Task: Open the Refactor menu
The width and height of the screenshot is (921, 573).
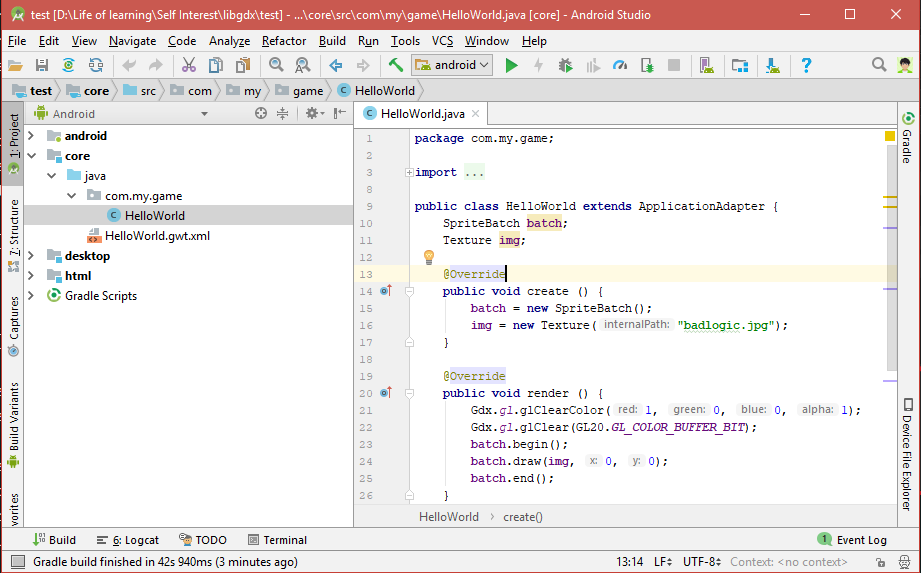Action: [x=284, y=41]
